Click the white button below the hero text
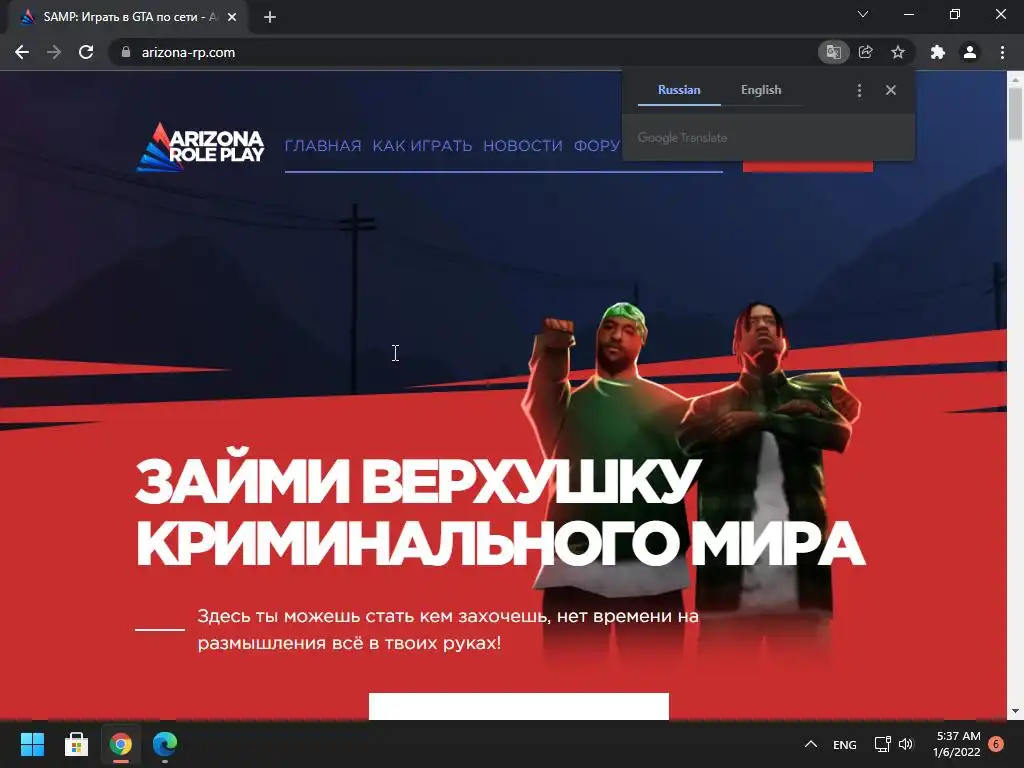Screen dimensions: 1024x768 (519, 707)
